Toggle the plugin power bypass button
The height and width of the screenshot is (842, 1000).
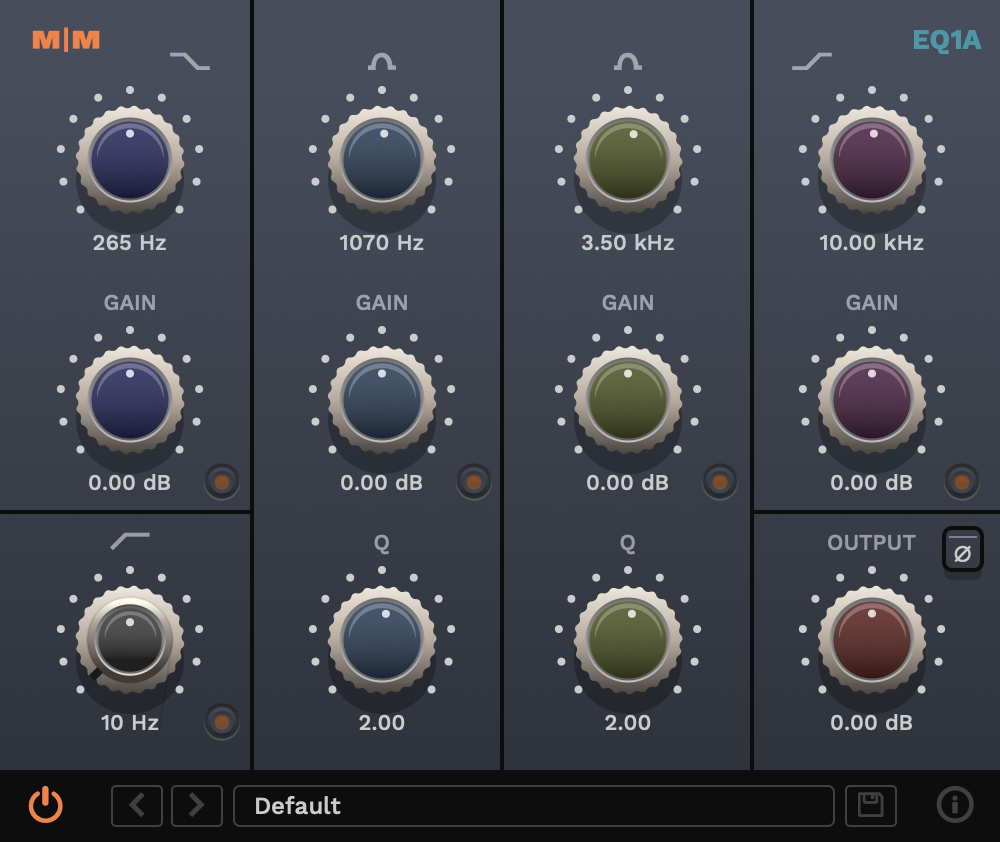tap(46, 805)
